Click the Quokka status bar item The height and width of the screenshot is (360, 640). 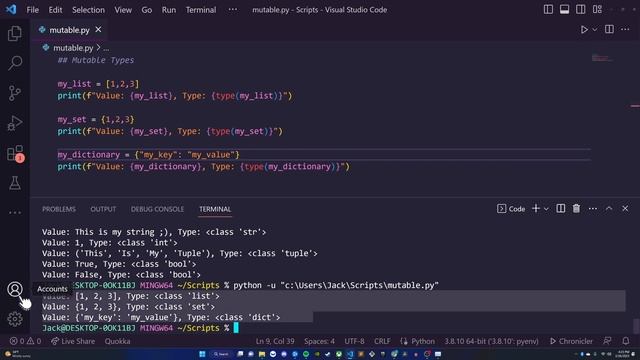pyautogui.click(x=117, y=341)
